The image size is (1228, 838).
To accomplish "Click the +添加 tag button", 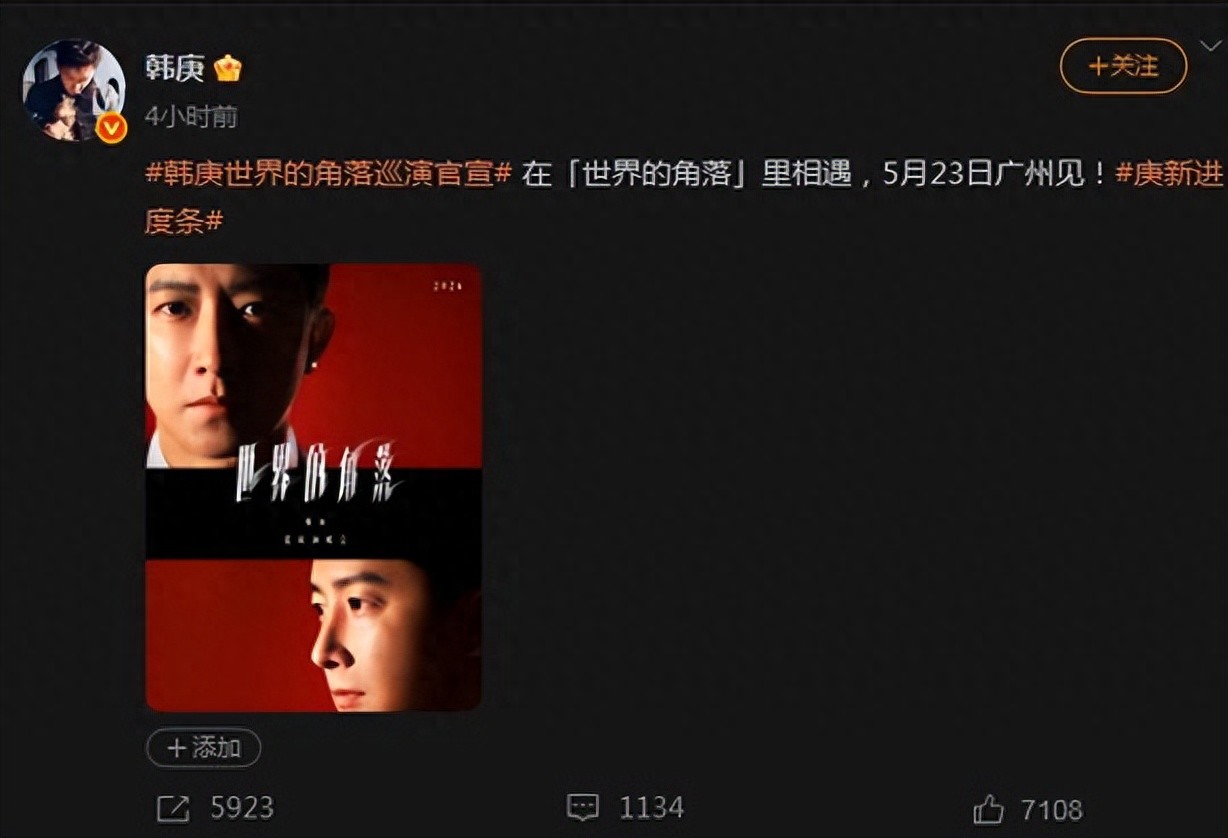I will coord(203,747).
